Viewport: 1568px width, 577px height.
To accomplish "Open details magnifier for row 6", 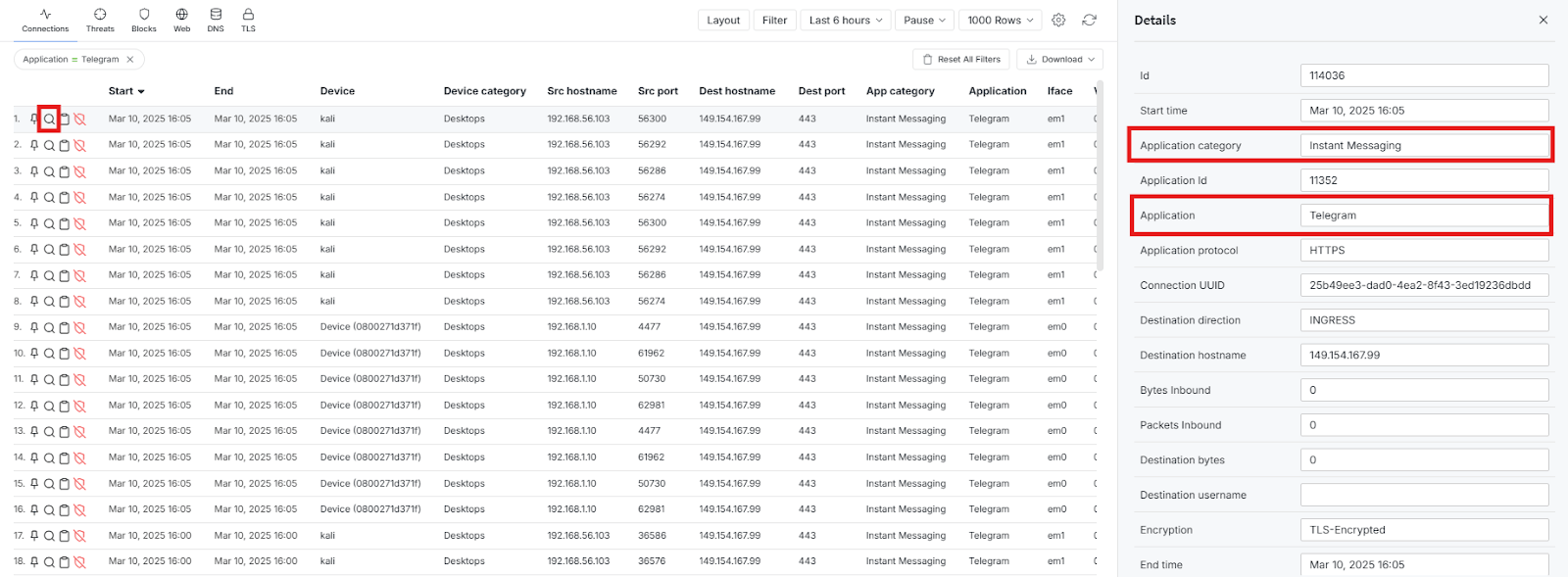I will (x=49, y=250).
